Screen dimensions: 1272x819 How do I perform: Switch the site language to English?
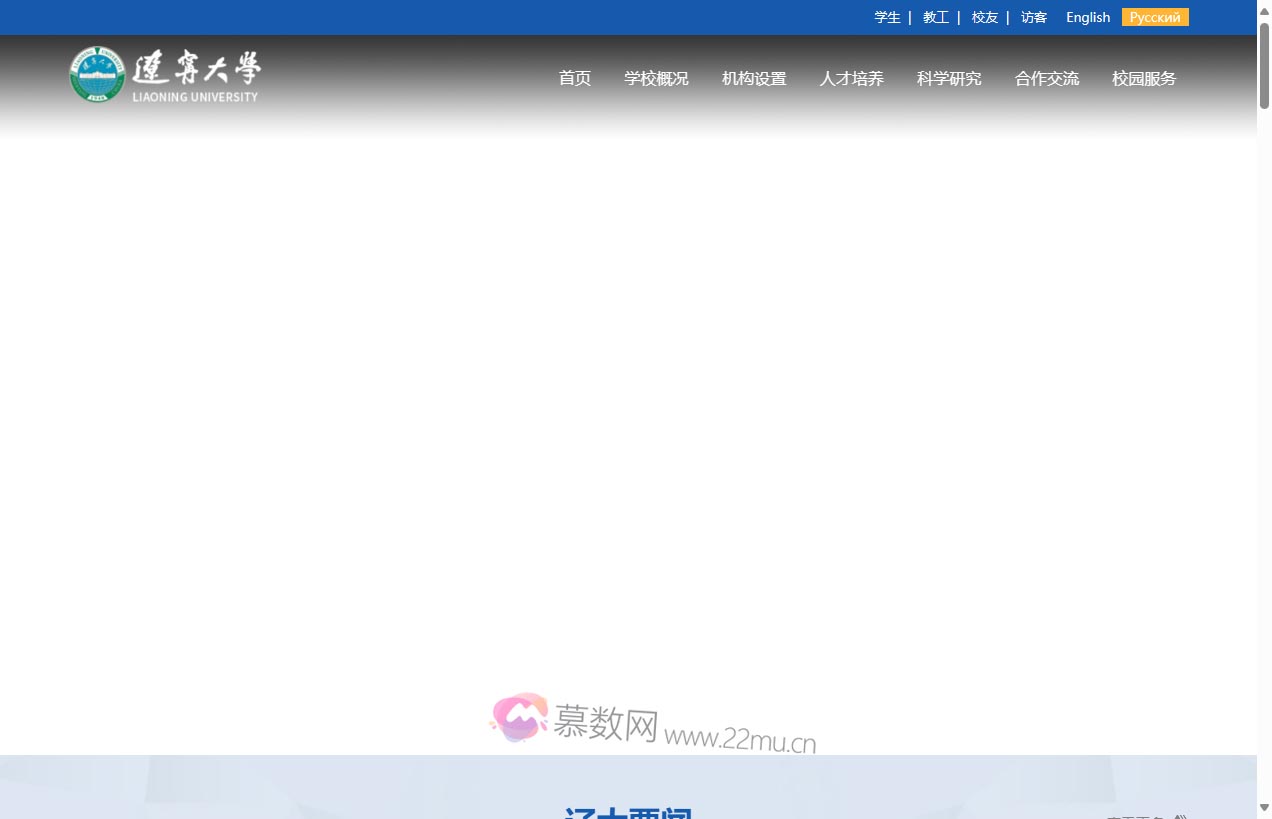[x=1087, y=17]
